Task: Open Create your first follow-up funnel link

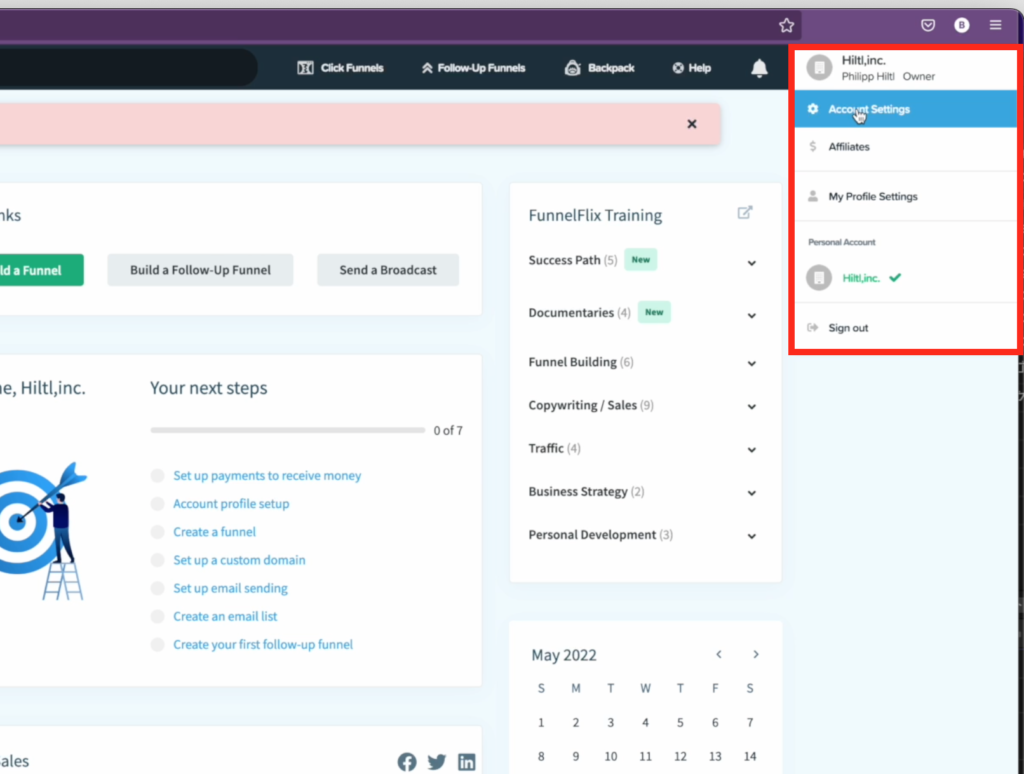Action: point(263,644)
